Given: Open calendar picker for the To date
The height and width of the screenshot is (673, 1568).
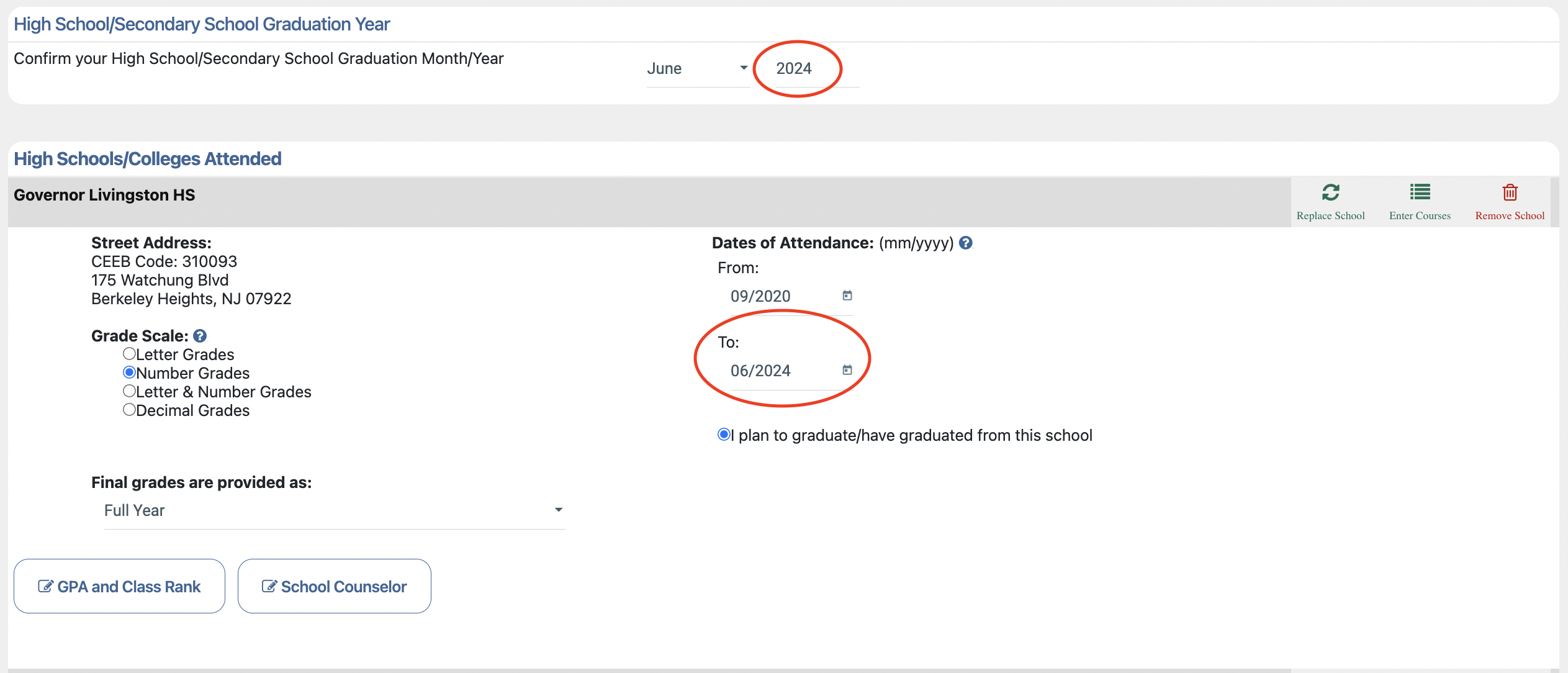Looking at the screenshot, I should 848,370.
